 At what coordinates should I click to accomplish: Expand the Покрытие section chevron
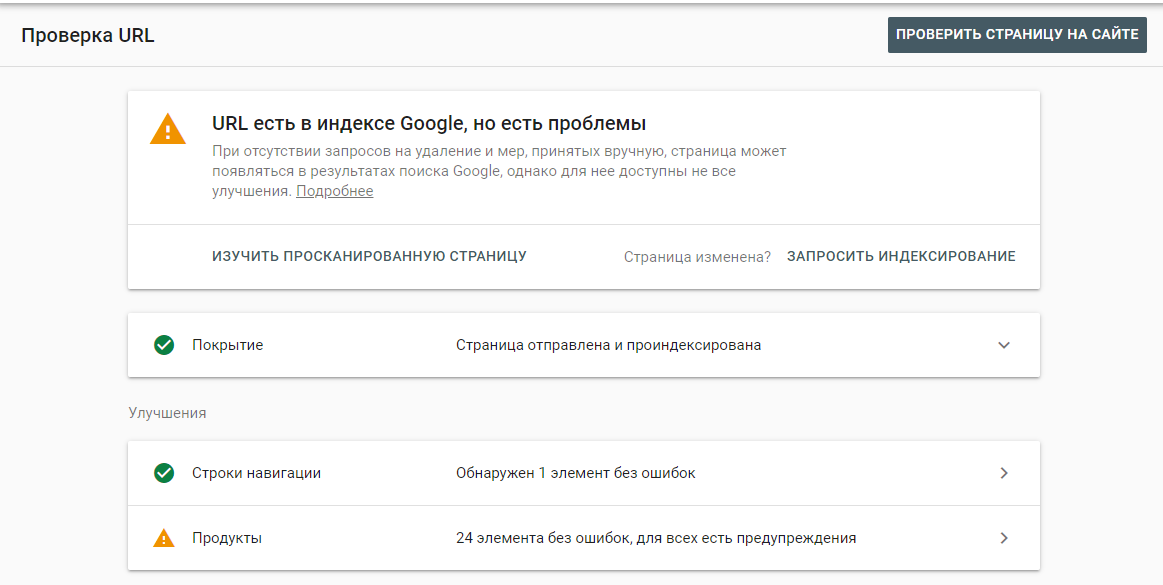[x=1004, y=345]
